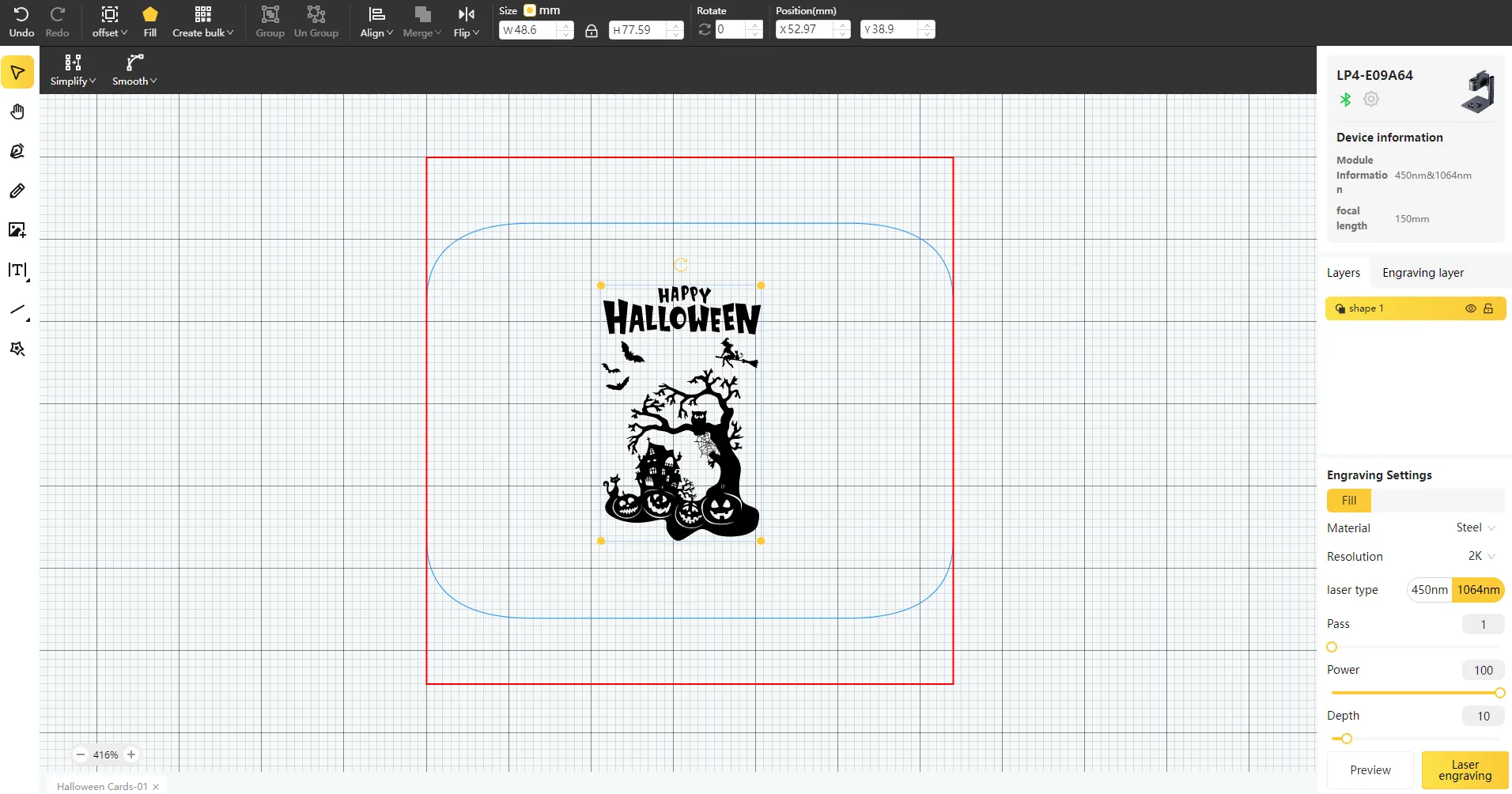Click the green Bluetooth connection icon
The width and height of the screenshot is (1512, 794).
(1345, 100)
